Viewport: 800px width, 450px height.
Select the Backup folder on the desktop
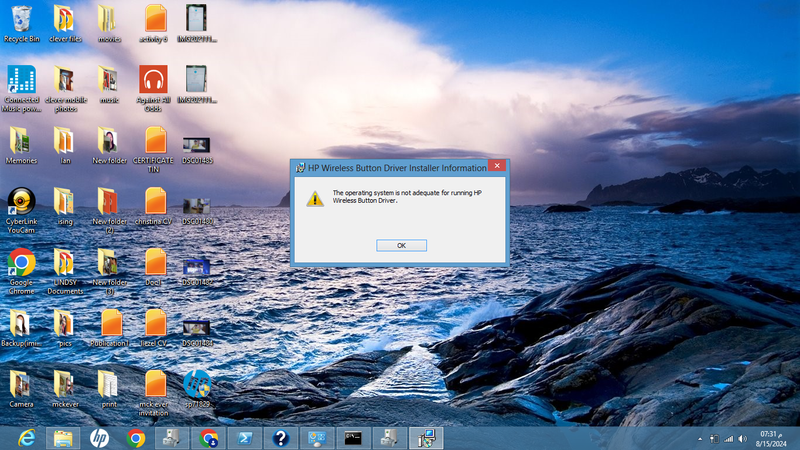click(x=21, y=328)
